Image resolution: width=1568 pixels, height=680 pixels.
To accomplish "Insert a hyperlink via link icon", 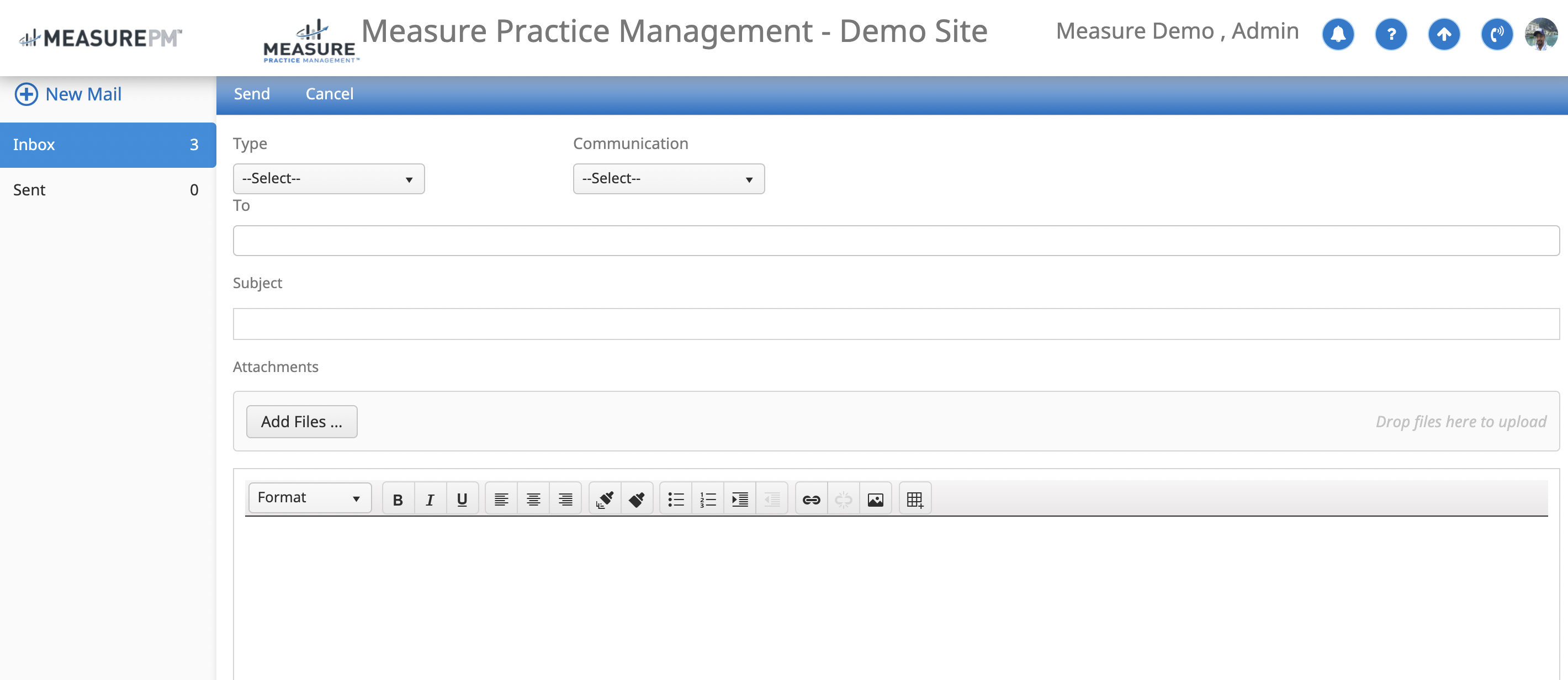I will tap(811, 499).
